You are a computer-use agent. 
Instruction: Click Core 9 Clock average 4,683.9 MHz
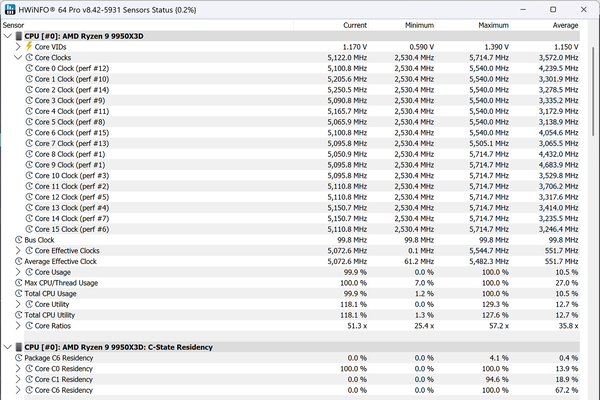point(558,165)
